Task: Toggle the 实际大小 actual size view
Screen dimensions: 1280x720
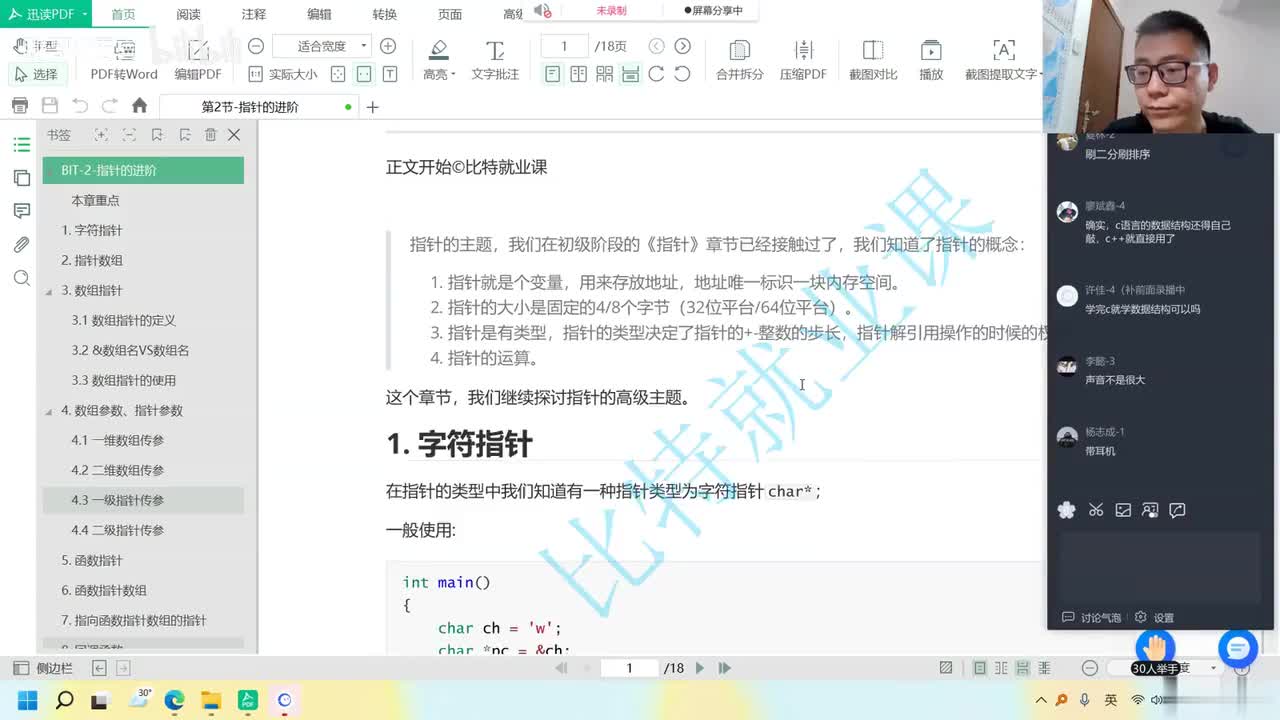Action: point(283,74)
